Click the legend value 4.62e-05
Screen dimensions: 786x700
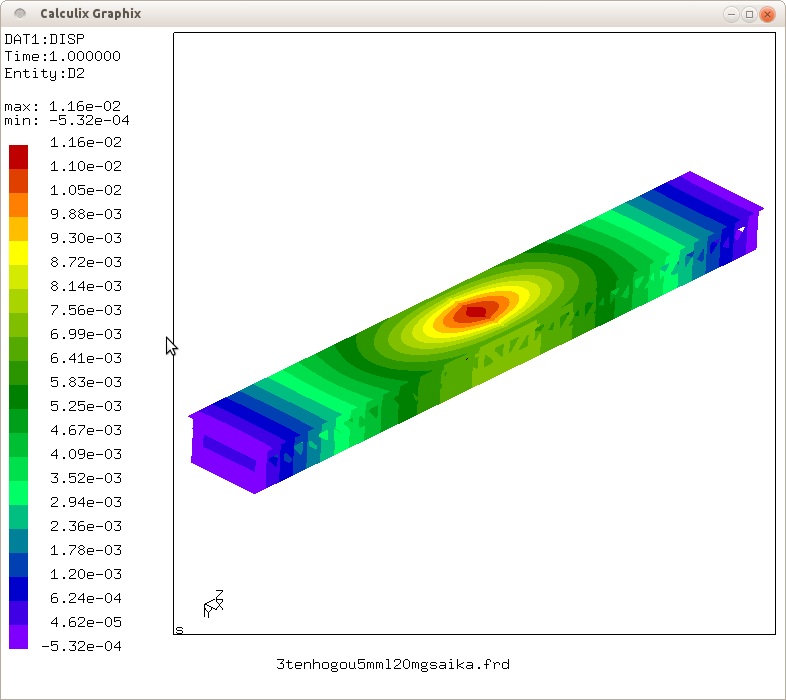coord(86,622)
